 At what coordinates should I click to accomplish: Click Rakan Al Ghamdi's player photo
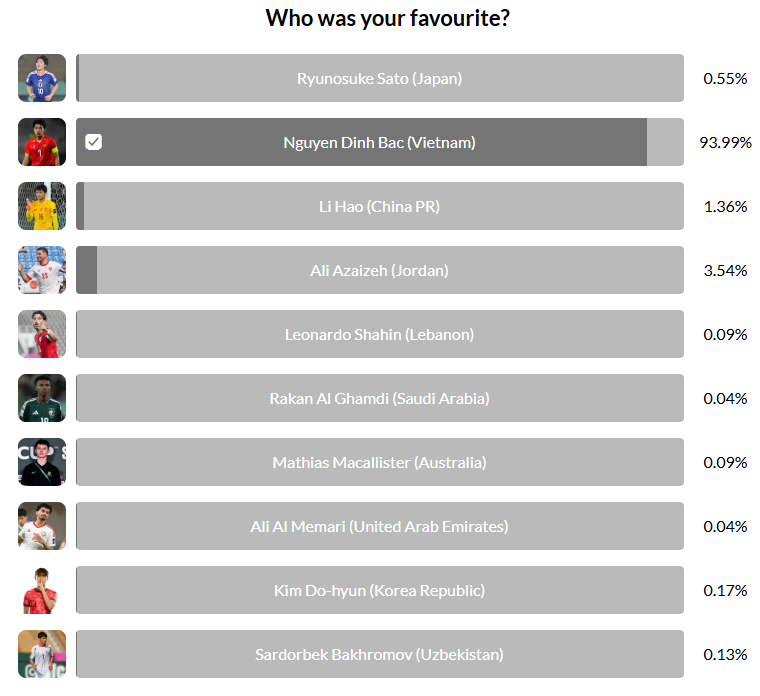coord(42,398)
